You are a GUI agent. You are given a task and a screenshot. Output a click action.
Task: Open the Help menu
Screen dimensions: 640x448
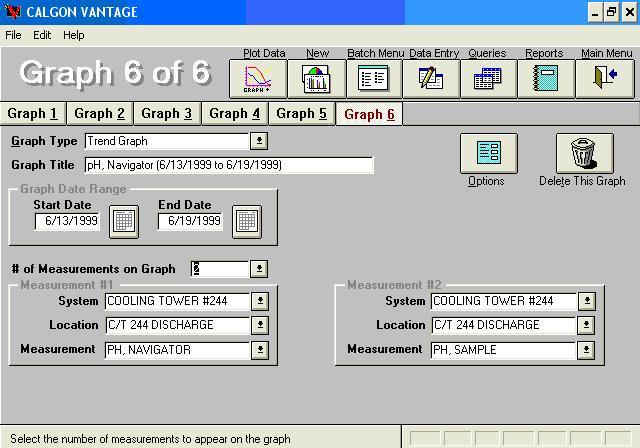(73, 35)
